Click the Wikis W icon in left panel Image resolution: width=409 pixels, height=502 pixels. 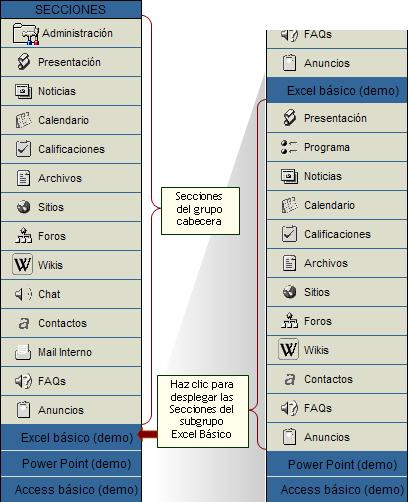pos(22,264)
